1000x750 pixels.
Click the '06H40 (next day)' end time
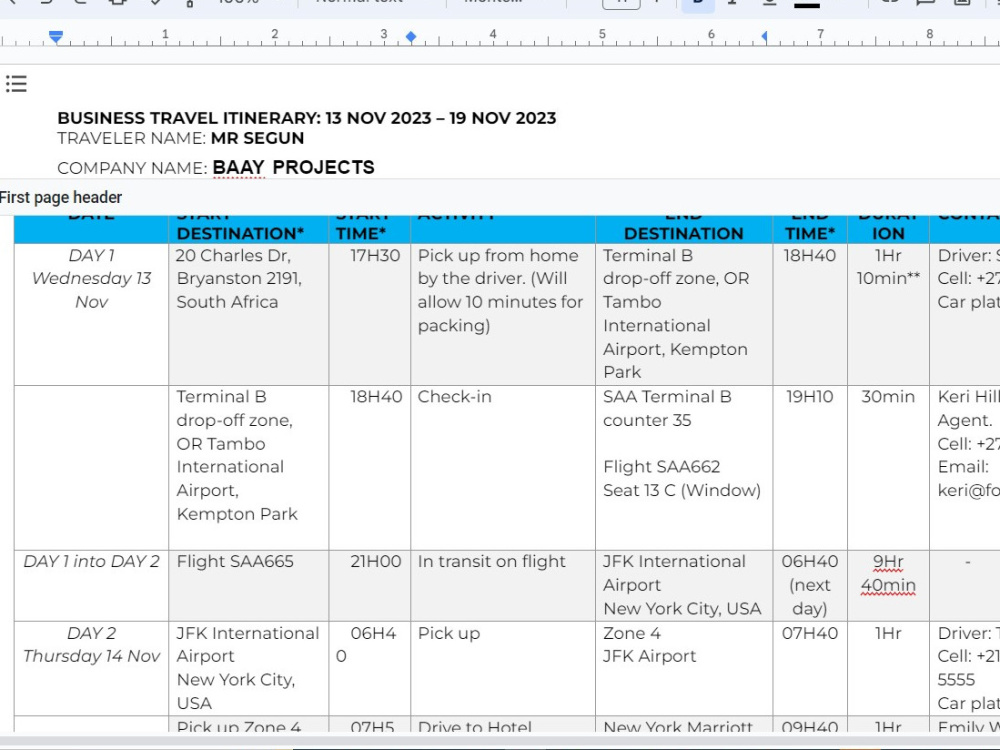[810, 585]
